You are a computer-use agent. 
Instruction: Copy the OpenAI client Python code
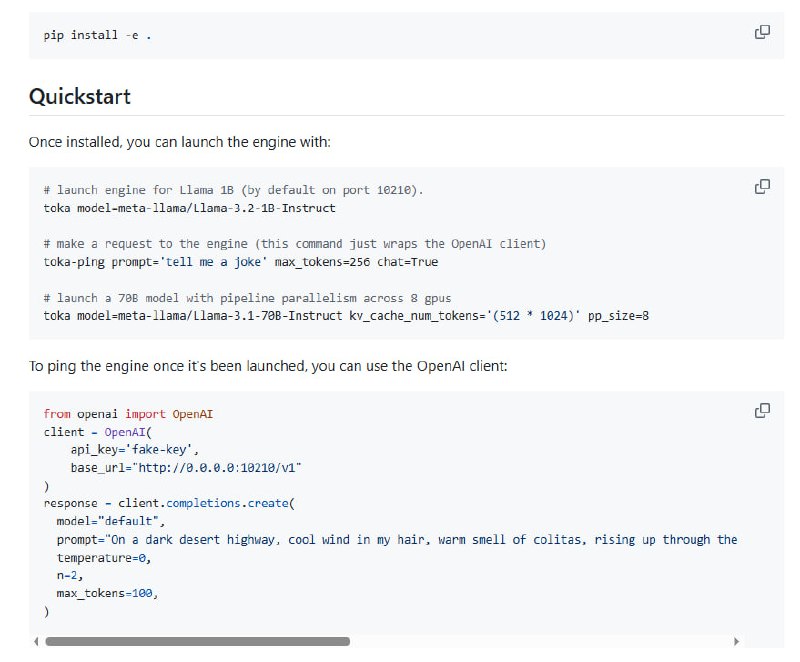pos(762,410)
